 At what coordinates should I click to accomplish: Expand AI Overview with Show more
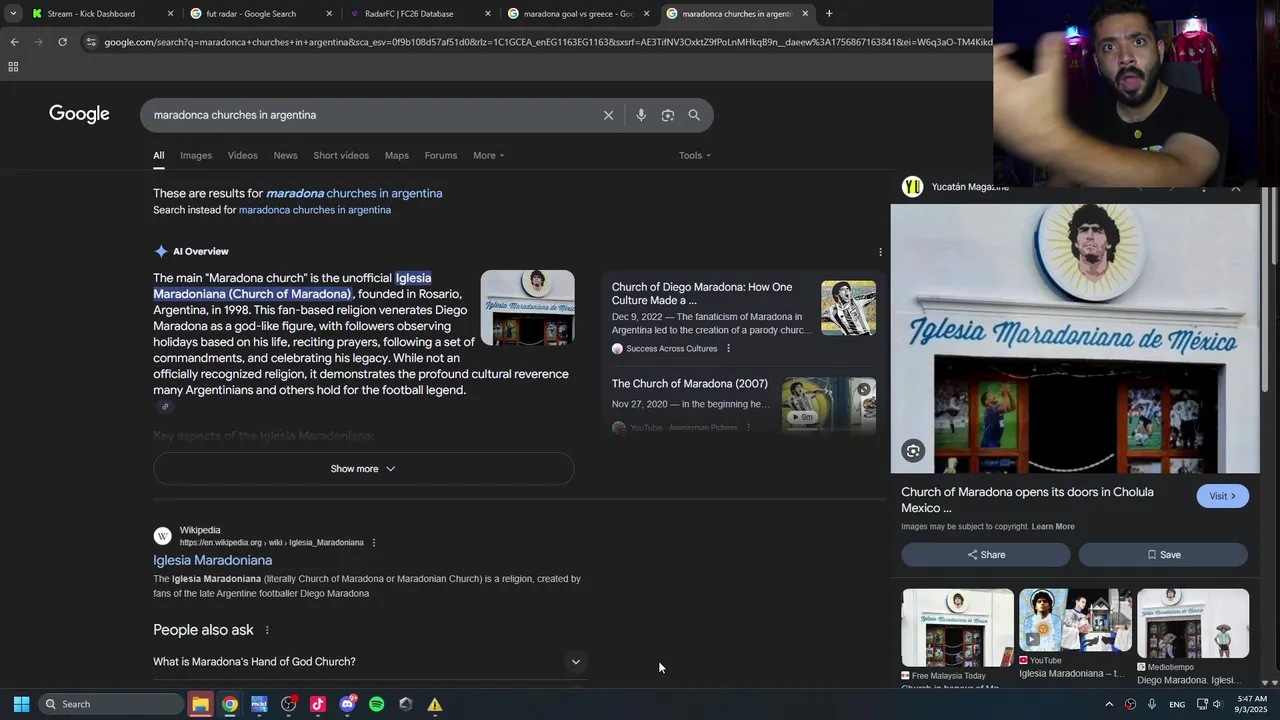(x=363, y=469)
